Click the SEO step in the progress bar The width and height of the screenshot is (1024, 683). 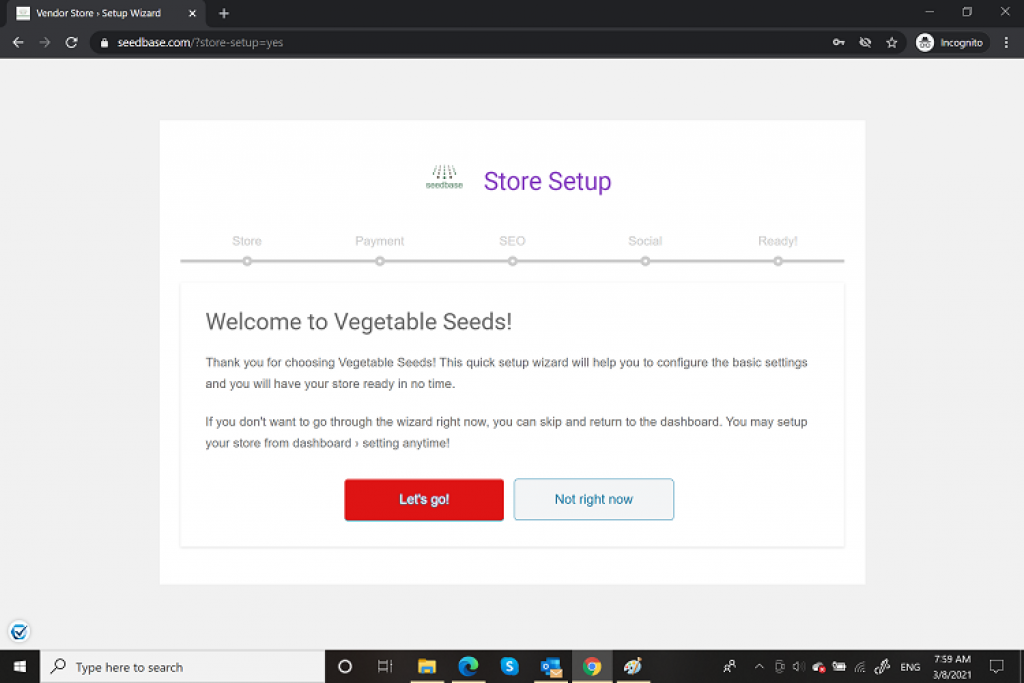click(512, 261)
